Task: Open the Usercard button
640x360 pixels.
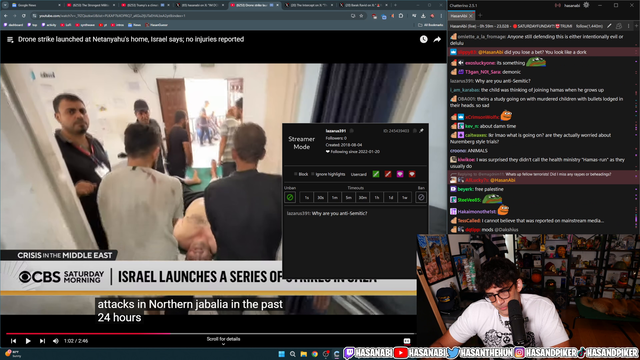Action: pos(358,174)
